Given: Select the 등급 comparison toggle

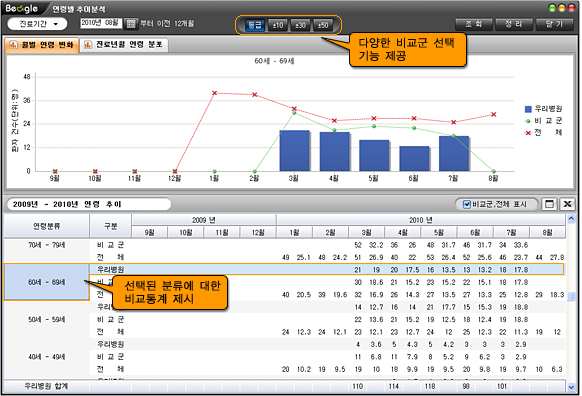Looking at the screenshot, I should (x=255, y=25).
